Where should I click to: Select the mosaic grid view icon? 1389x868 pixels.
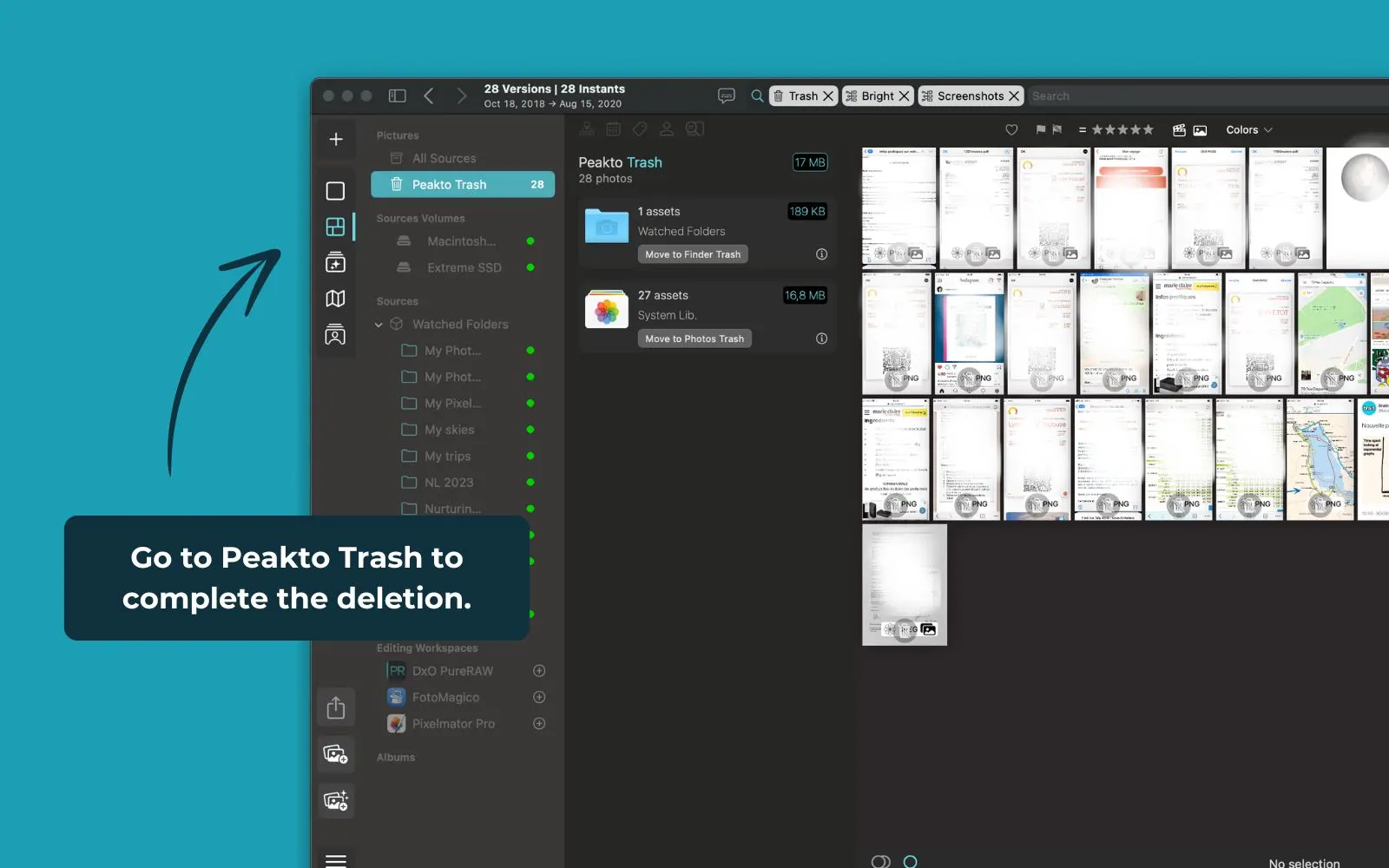click(x=335, y=227)
